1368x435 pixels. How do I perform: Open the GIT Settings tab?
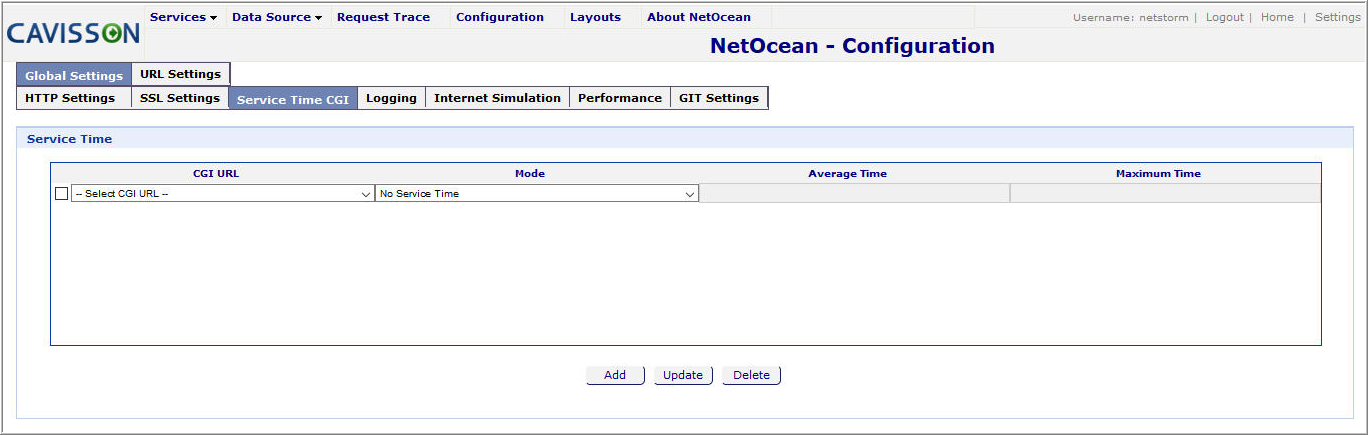coord(719,98)
